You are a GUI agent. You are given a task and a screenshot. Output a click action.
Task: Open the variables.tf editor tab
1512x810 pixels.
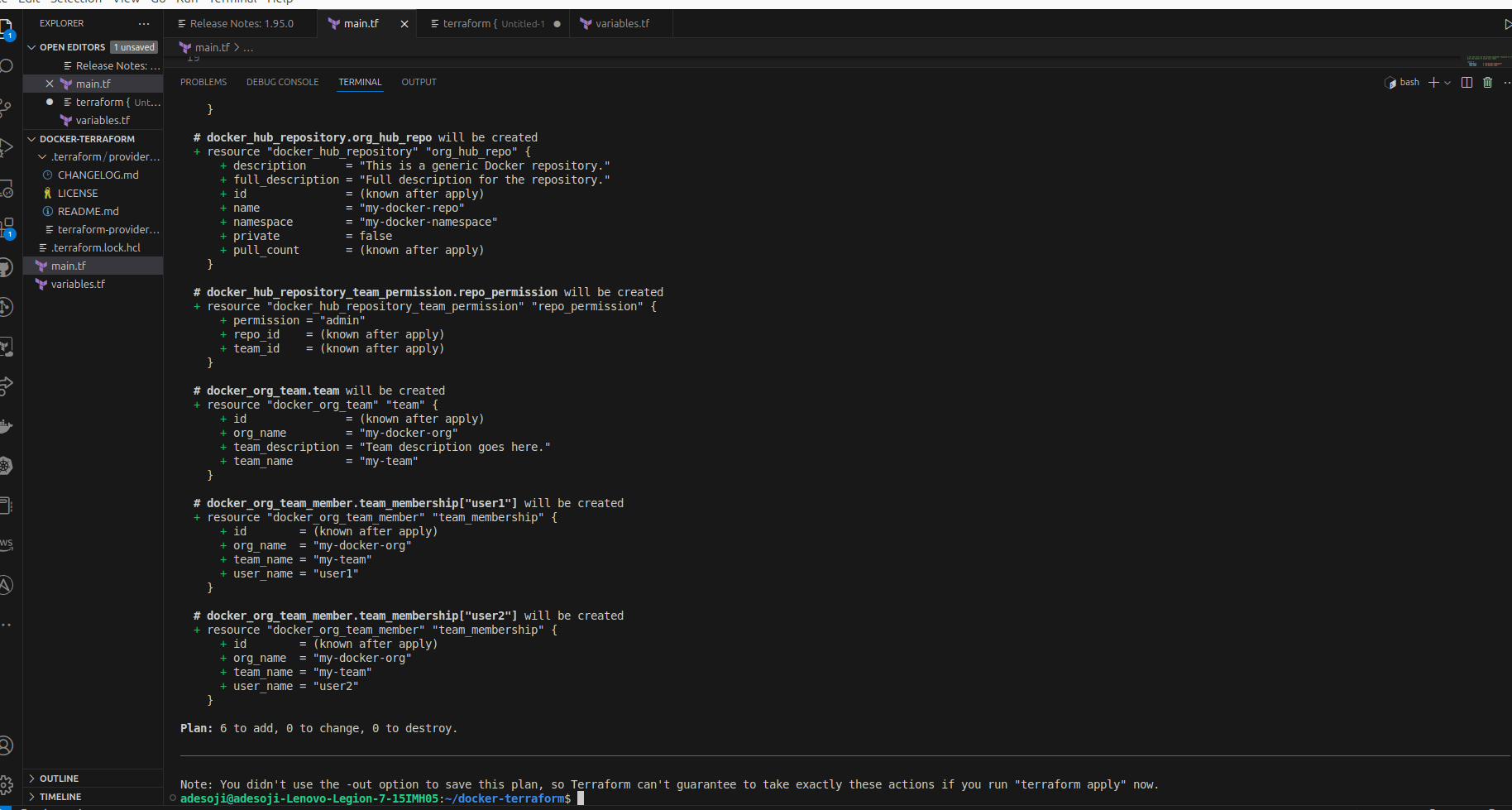pyautogui.click(x=621, y=24)
